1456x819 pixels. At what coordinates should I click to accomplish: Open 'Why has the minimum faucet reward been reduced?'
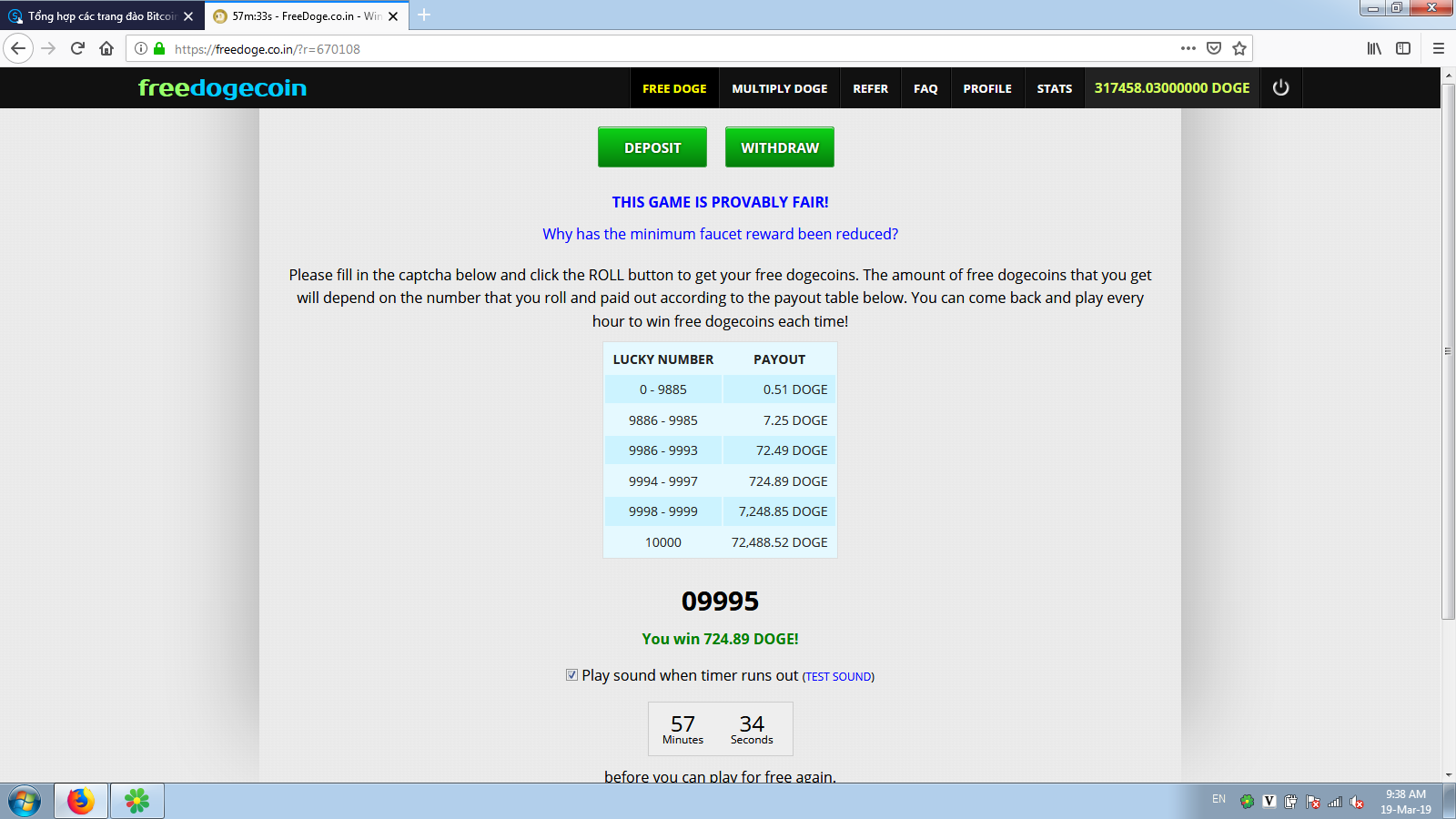point(720,234)
